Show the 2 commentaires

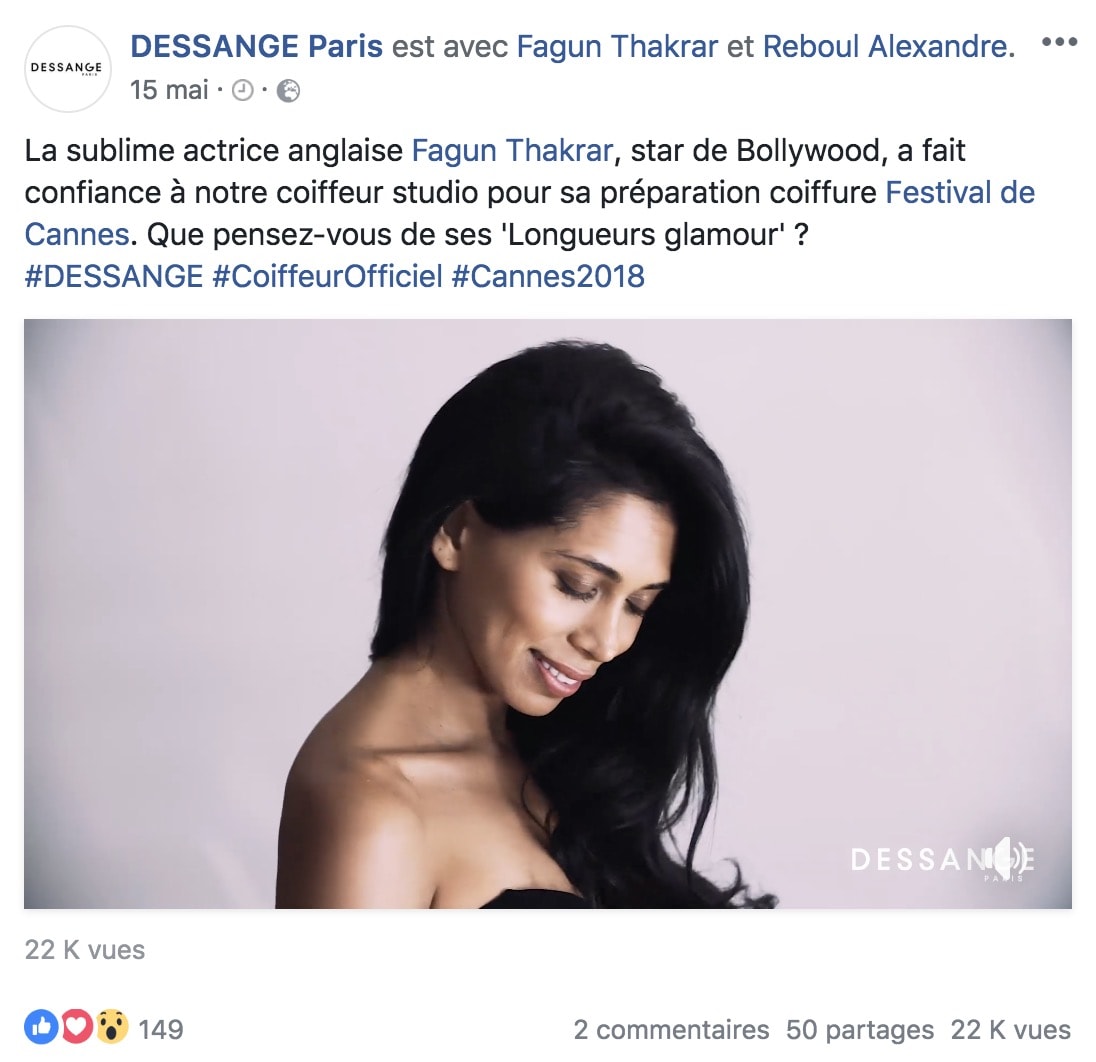[x=671, y=1030]
